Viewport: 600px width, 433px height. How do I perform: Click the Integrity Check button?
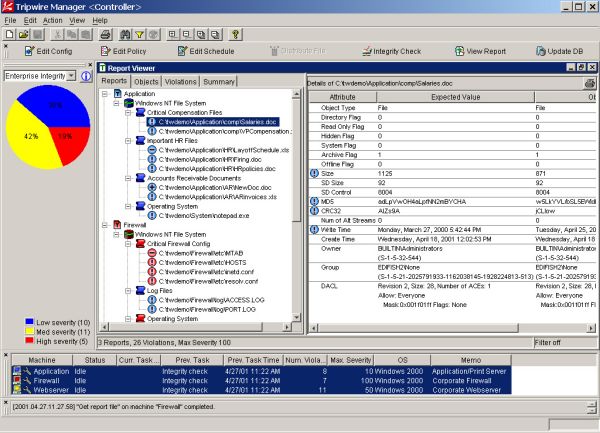[391, 51]
